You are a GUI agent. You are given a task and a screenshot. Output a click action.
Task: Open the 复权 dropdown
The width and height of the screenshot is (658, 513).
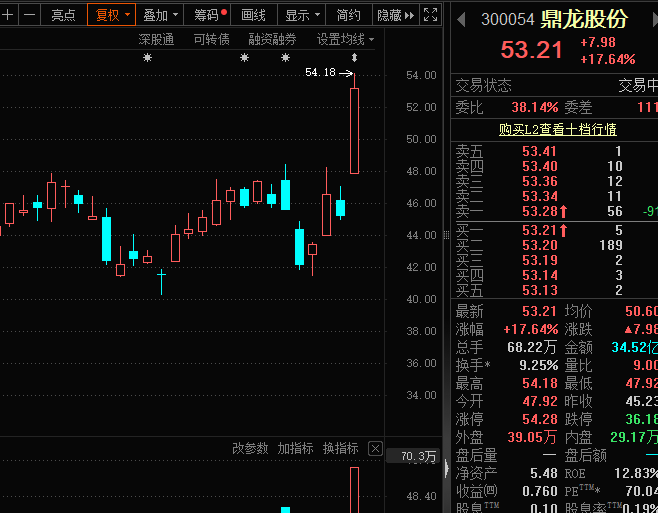point(110,15)
